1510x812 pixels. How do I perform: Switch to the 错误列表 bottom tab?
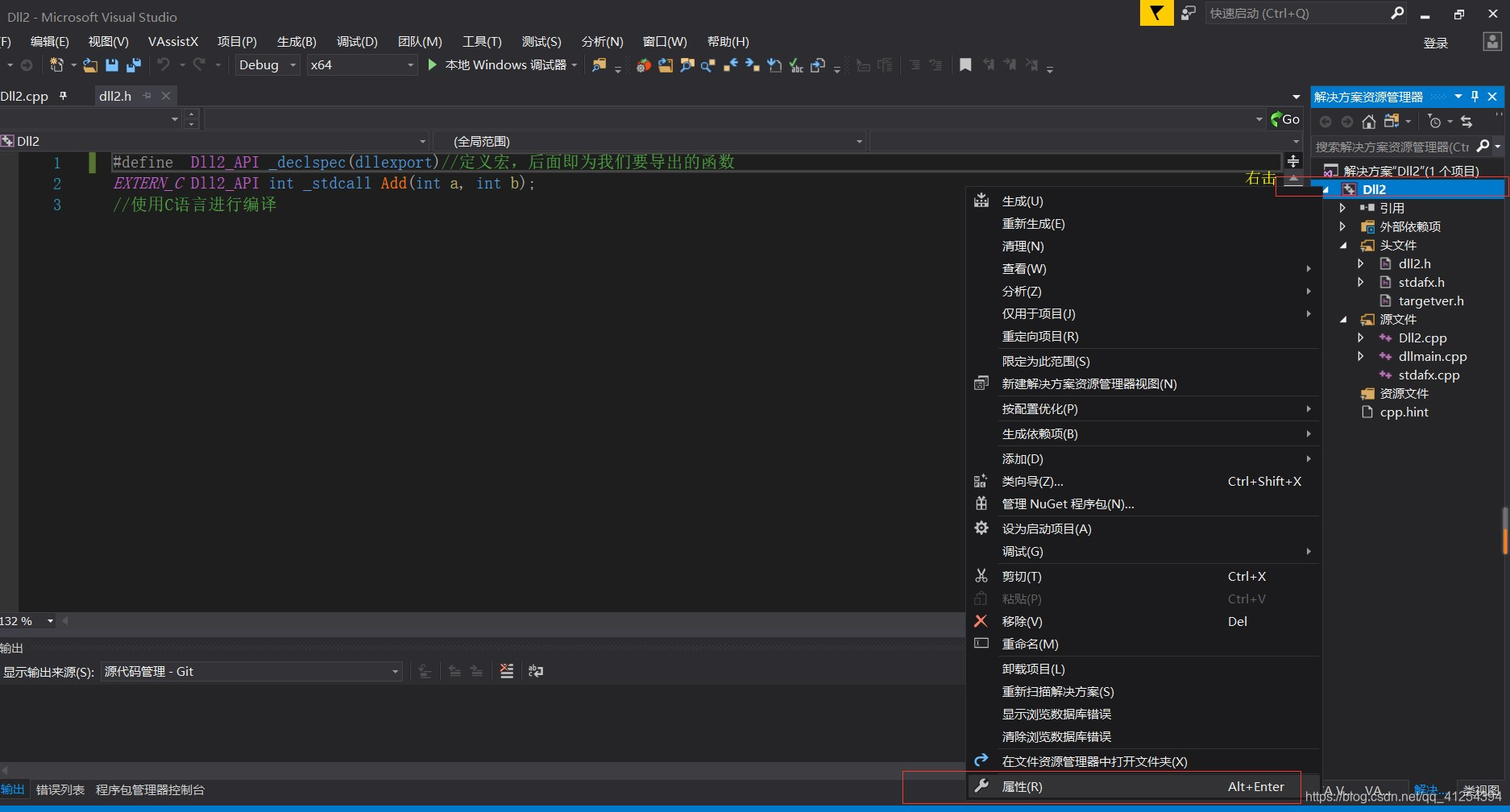click(x=60, y=789)
